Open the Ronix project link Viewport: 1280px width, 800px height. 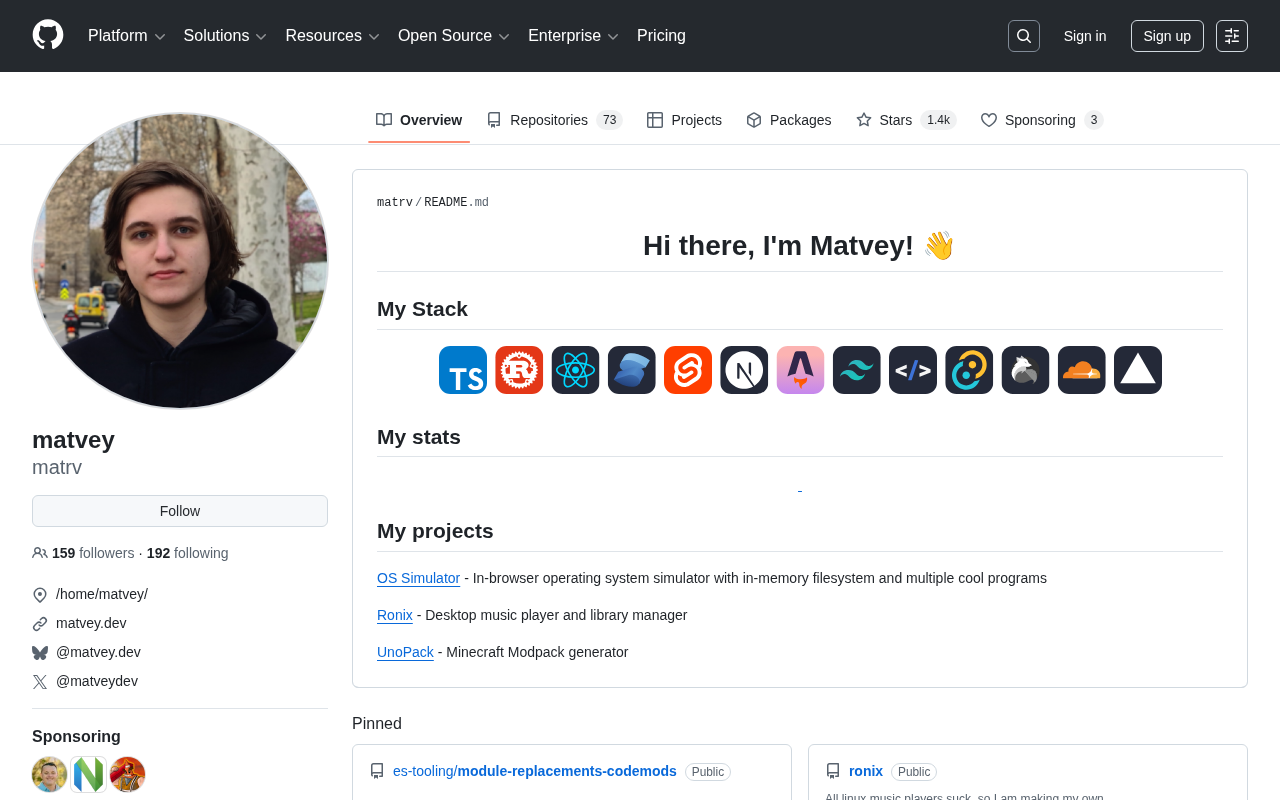pos(395,615)
